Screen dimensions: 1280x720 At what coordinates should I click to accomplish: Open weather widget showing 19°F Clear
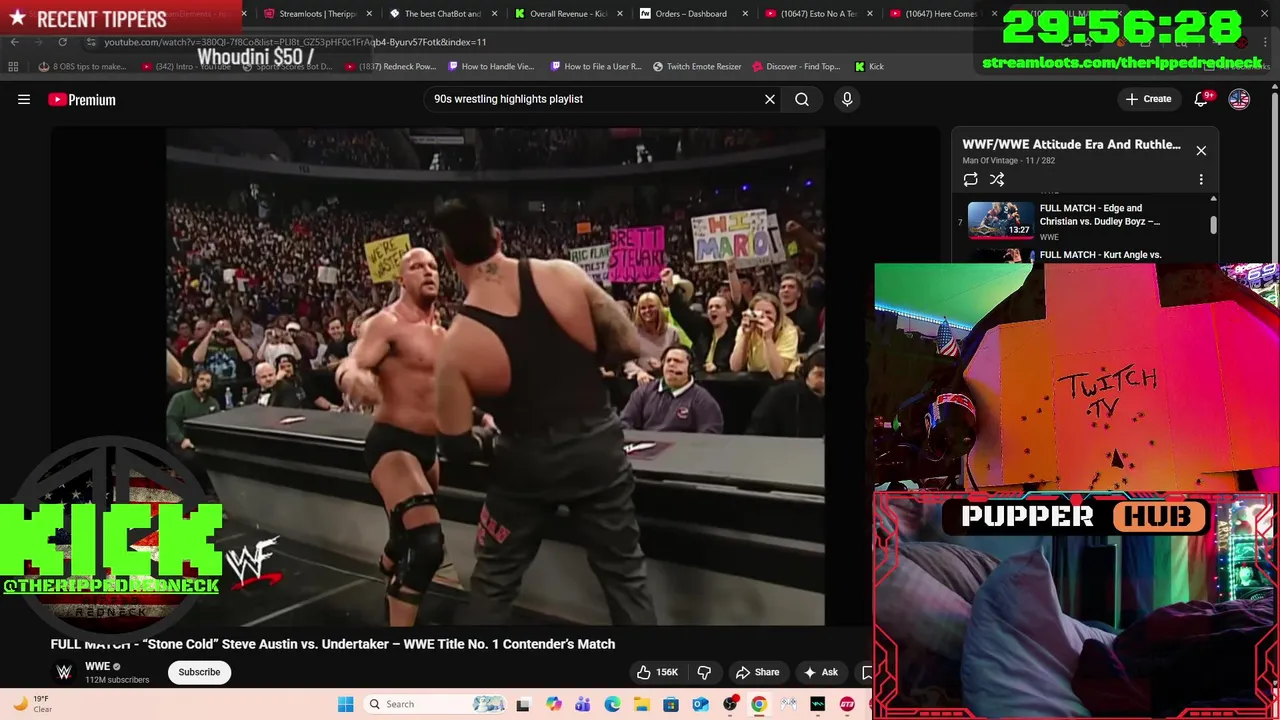pos(32,704)
